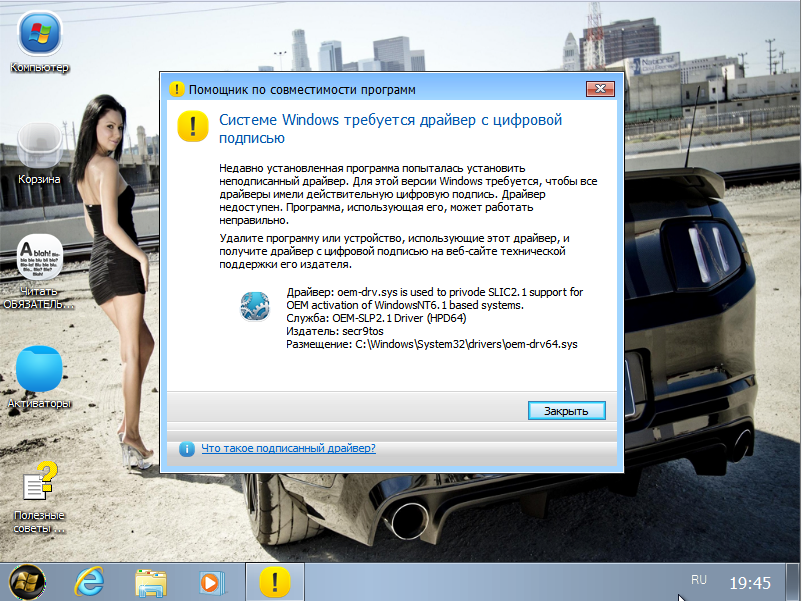This screenshot has width=802, height=601.
Task: Click the Show desktop strip
Action: [x=793, y=582]
